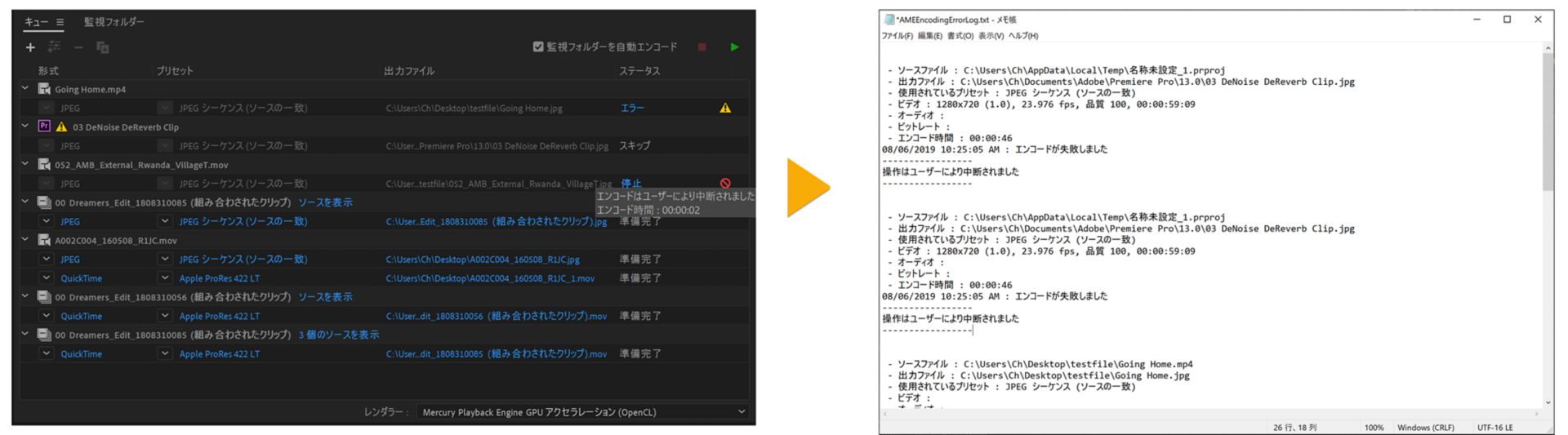The image size is (1568, 435).
Task: Collapse the 03 DeNoise DeReverb Clip group
Action: (25, 127)
